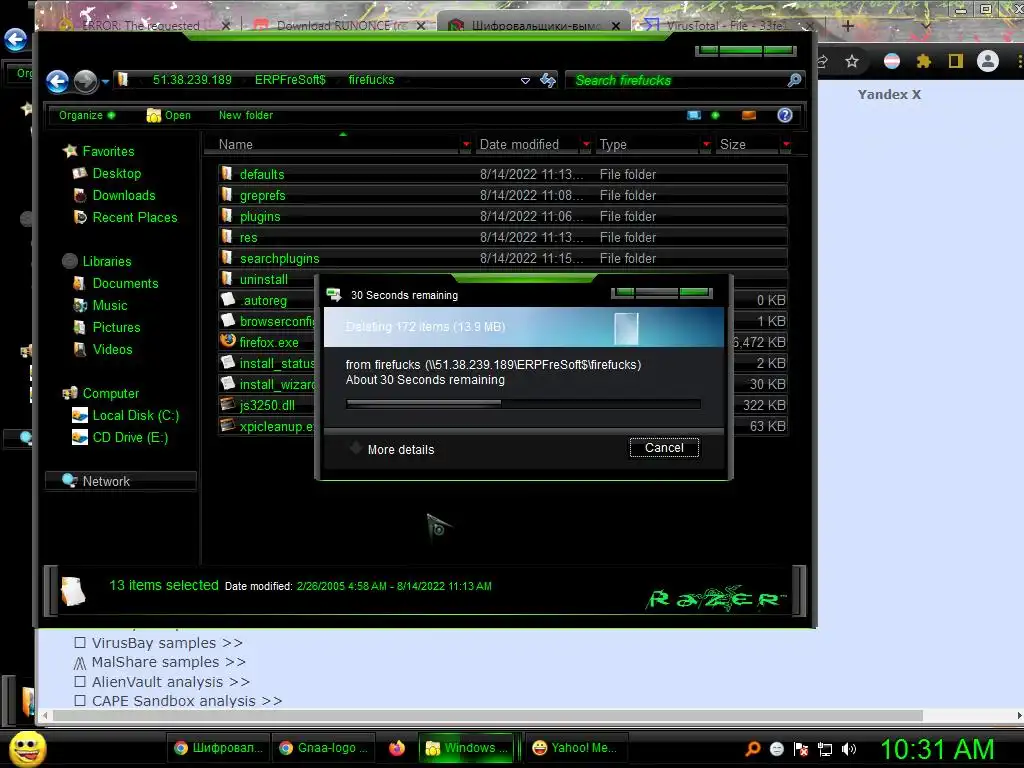1024x768 pixels.
Task: Click the delete progress bar
Action: (x=523, y=404)
